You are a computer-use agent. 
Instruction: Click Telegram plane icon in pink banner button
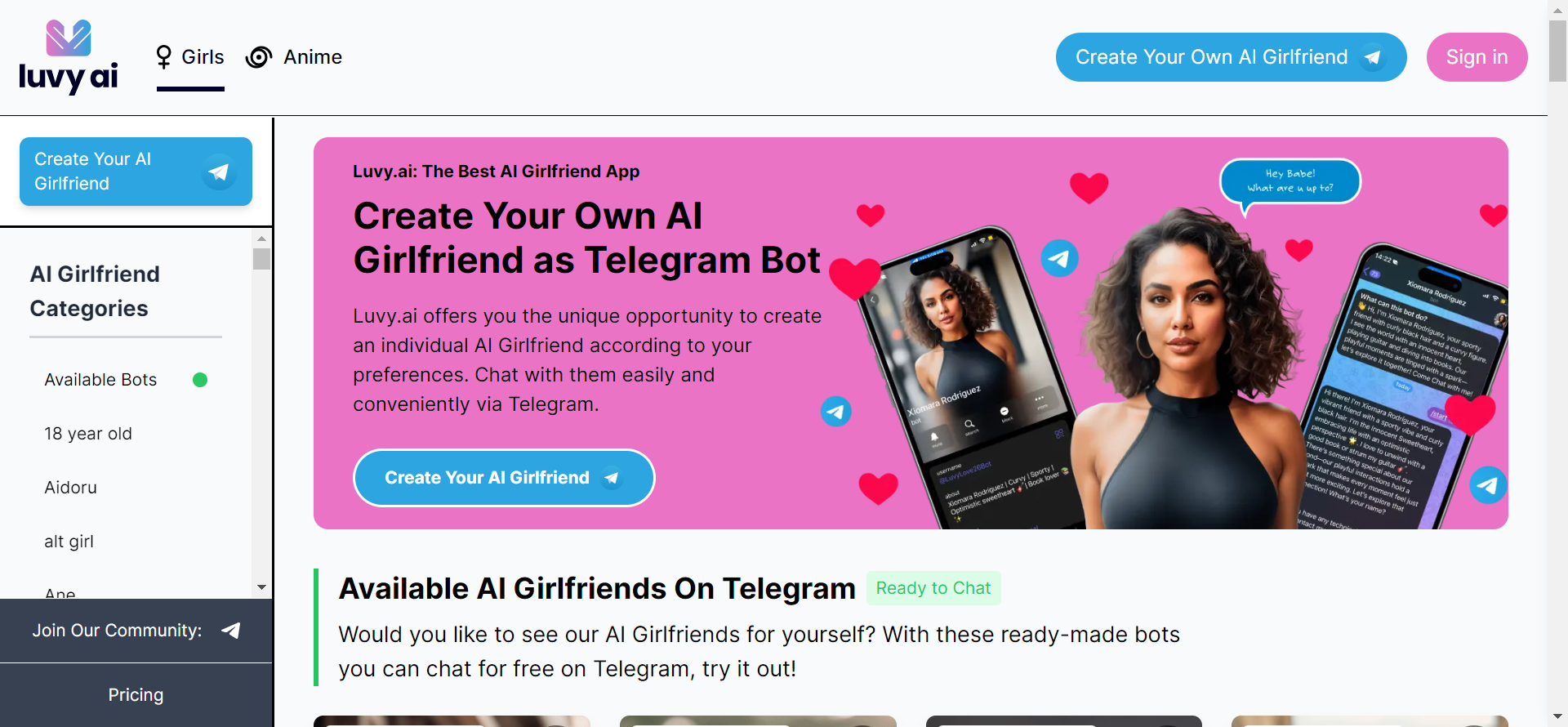pos(612,478)
